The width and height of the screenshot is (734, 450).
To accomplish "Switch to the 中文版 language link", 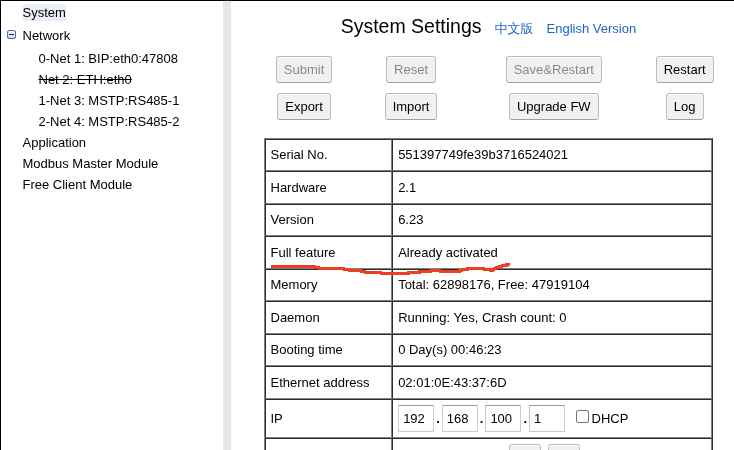I will [x=514, y=29].
